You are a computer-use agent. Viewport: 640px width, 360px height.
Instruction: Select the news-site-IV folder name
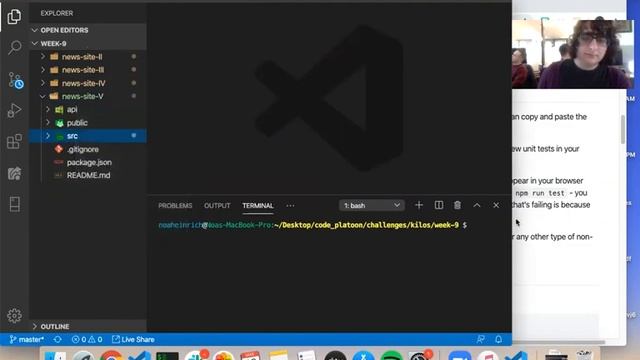[84, 83]
